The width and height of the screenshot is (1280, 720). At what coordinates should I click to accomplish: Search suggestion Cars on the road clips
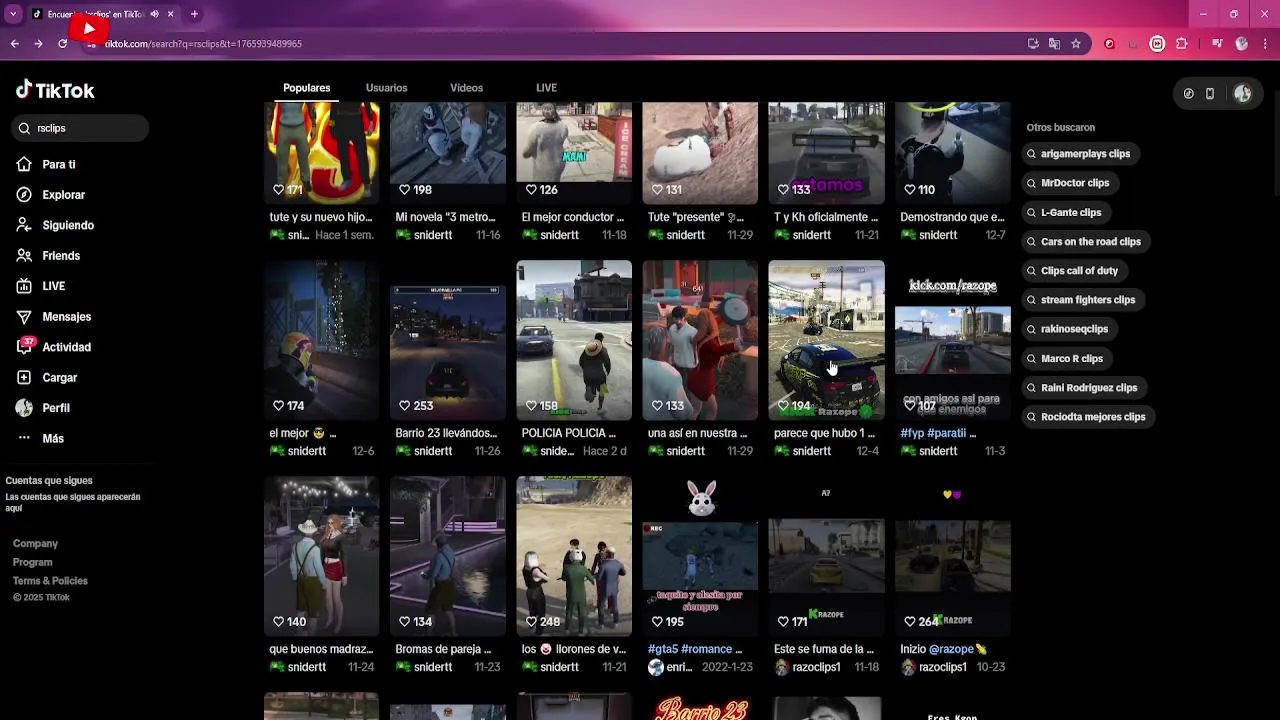click(x=1084, y=241)
